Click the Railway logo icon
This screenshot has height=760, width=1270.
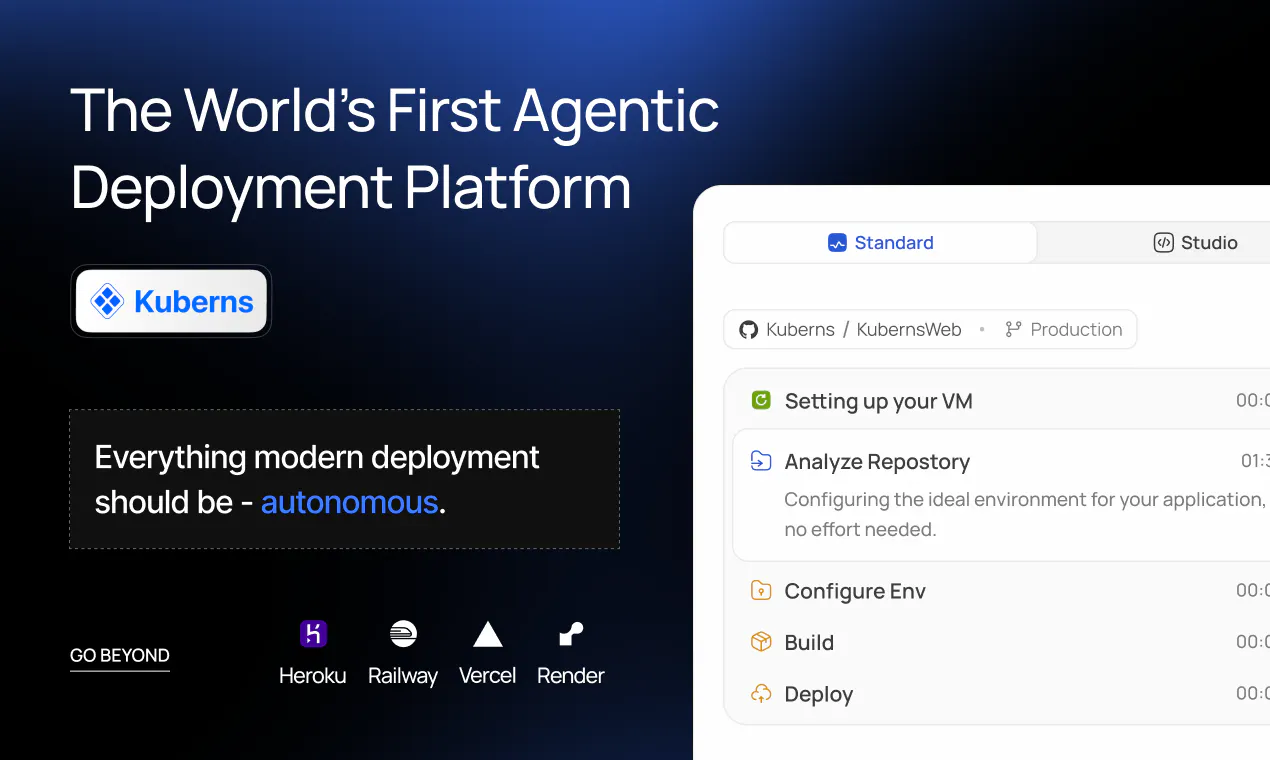pyautogui.click(x=403, y=633)
